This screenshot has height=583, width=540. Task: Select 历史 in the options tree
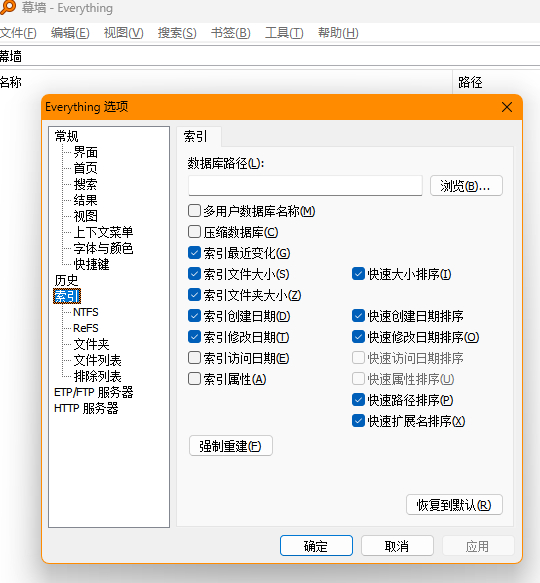67,280
